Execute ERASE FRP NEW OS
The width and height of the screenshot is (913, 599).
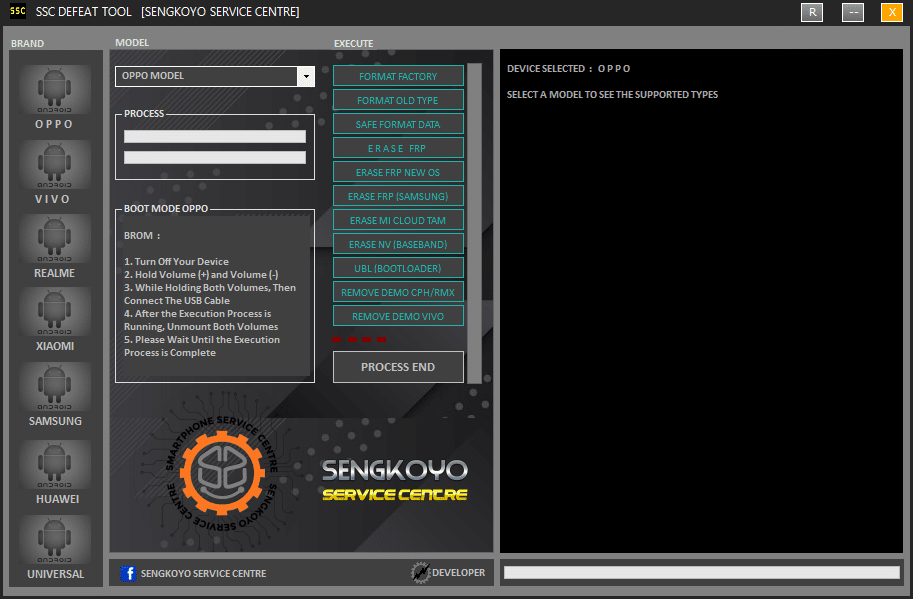[x=397, y=172]
